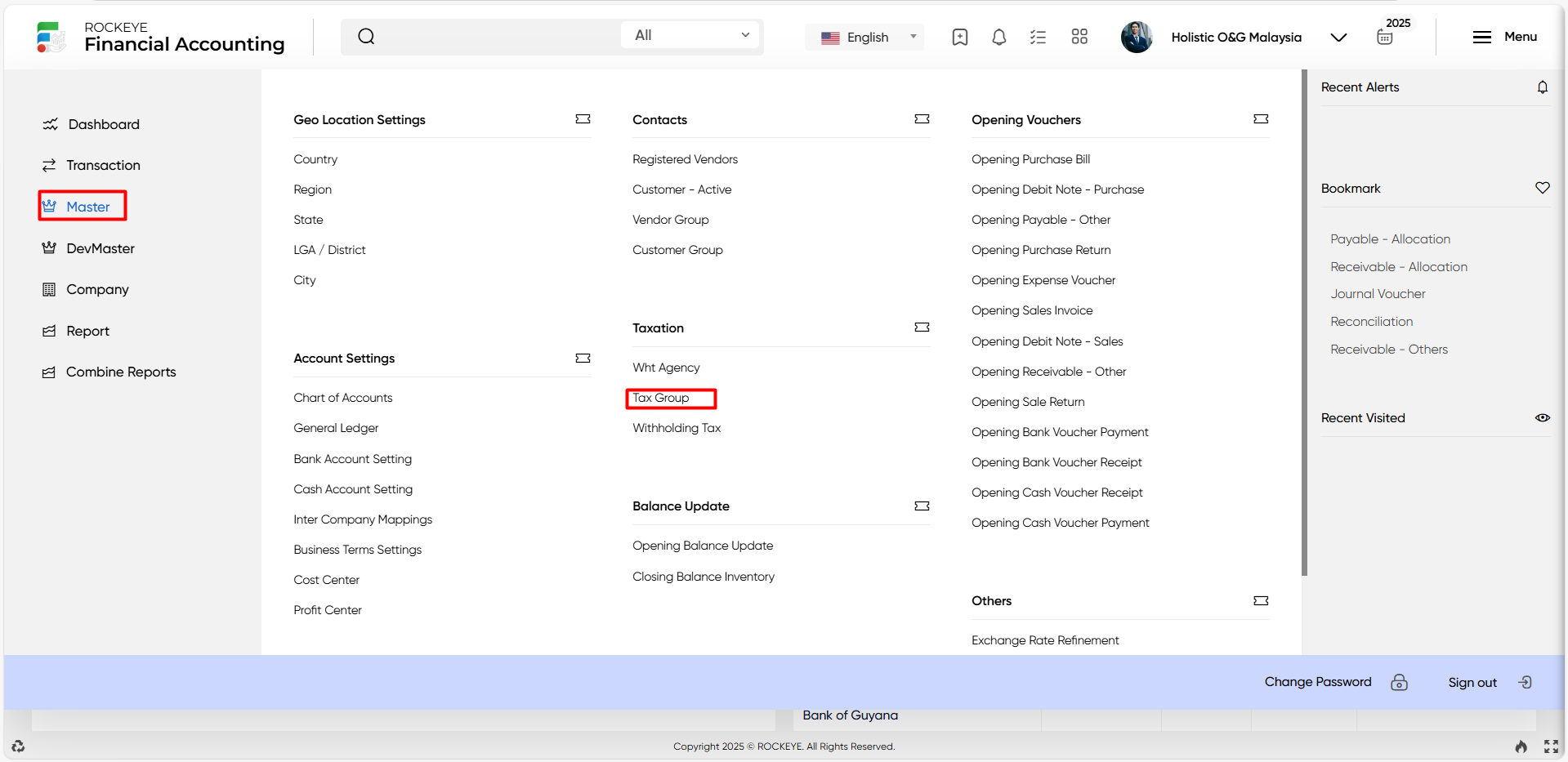Open Receivable - Others bookmark
The image size is (1568, 762).
[x=1388, y=350]
